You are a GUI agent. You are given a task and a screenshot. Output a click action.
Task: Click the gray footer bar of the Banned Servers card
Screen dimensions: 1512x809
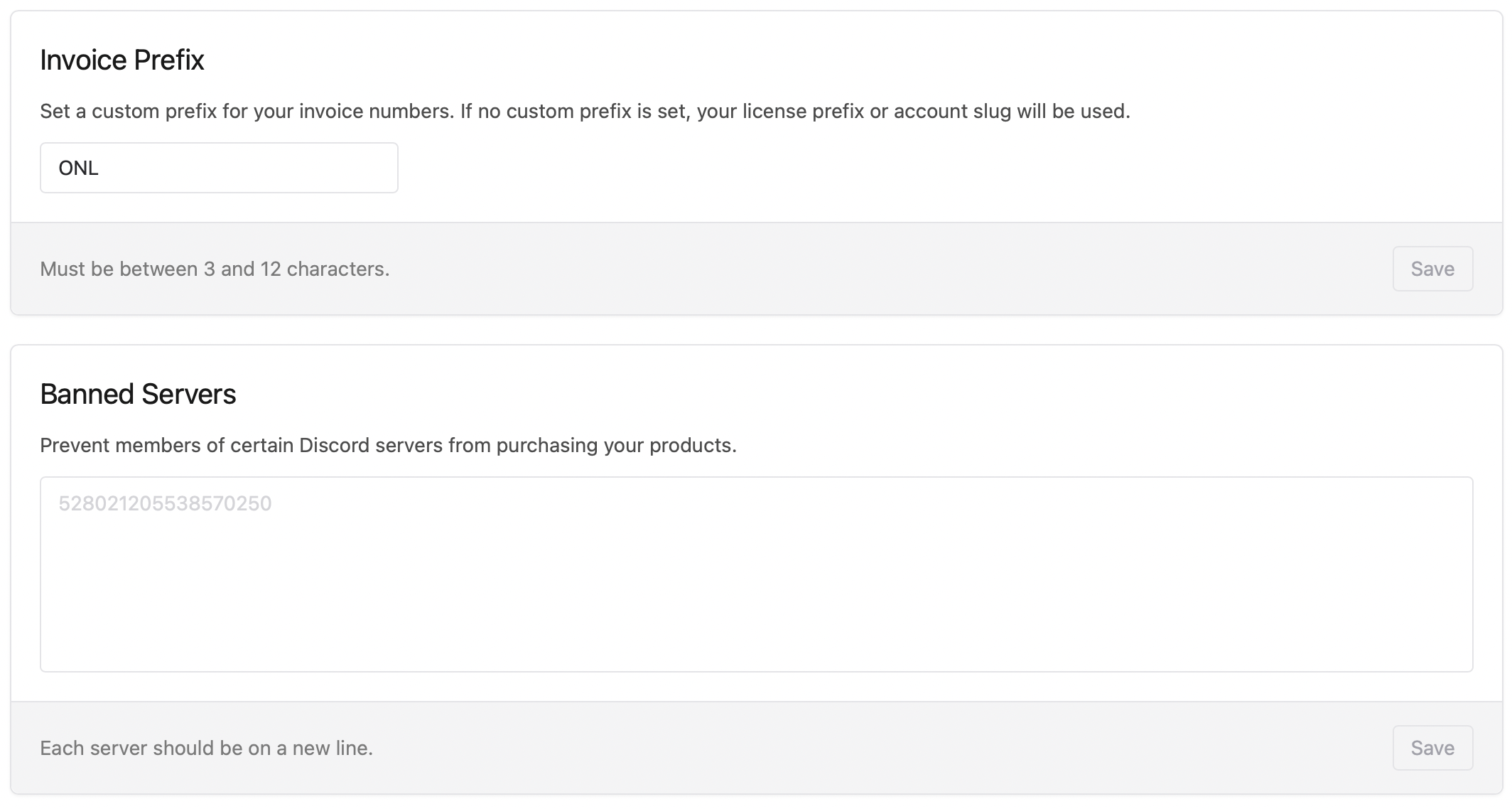(x=853, y=748)
